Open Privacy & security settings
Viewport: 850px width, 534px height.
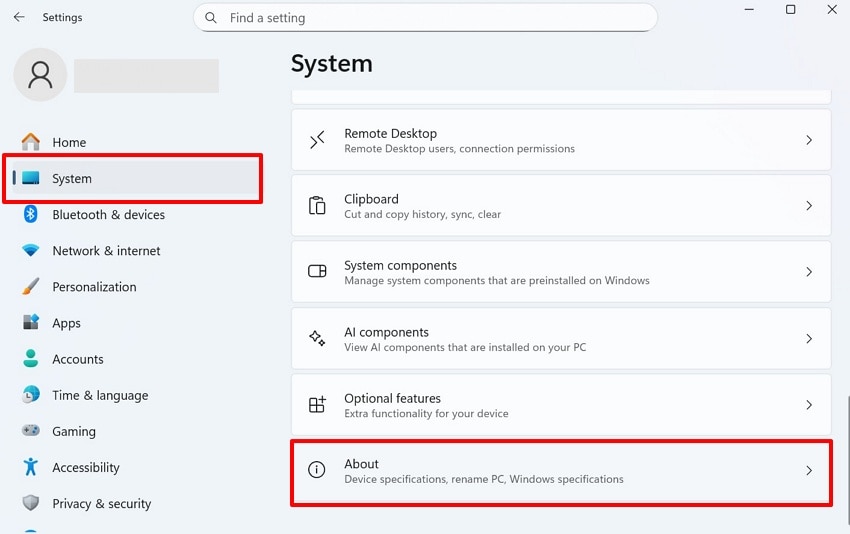(136, 503)
